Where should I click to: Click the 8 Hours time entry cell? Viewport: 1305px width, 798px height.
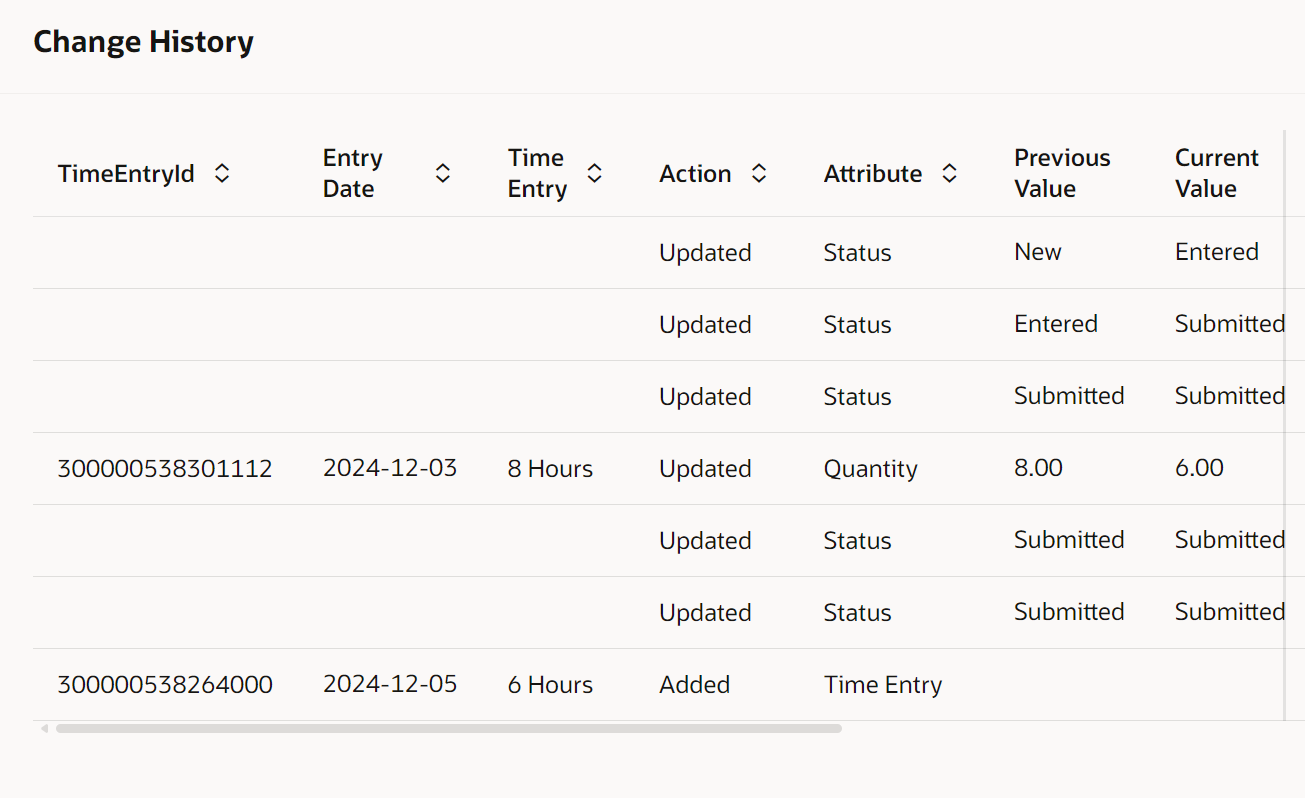[550, 468]
